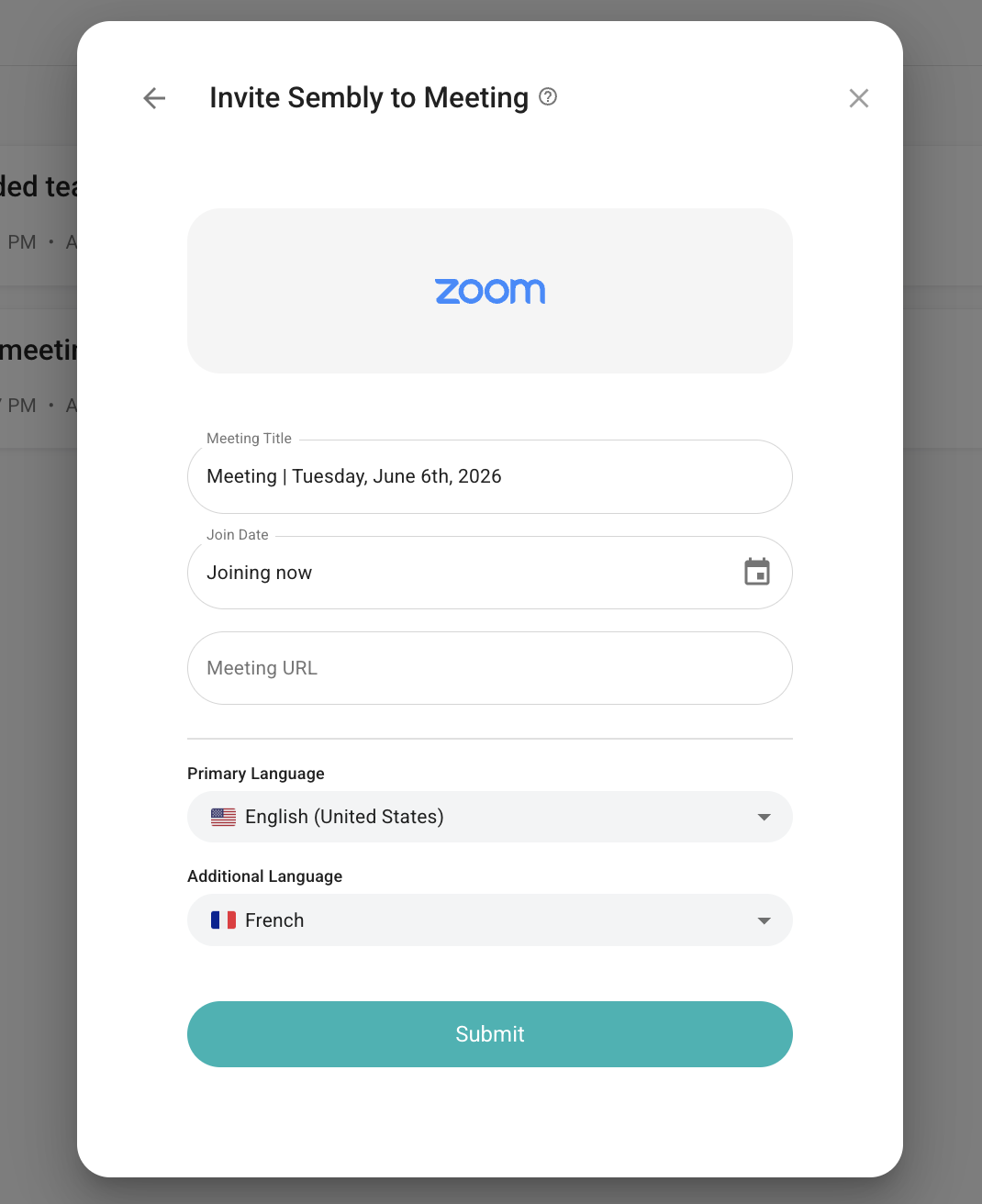
Task: Open the help question-mark icon beside title
Action: tap(548, 96)
